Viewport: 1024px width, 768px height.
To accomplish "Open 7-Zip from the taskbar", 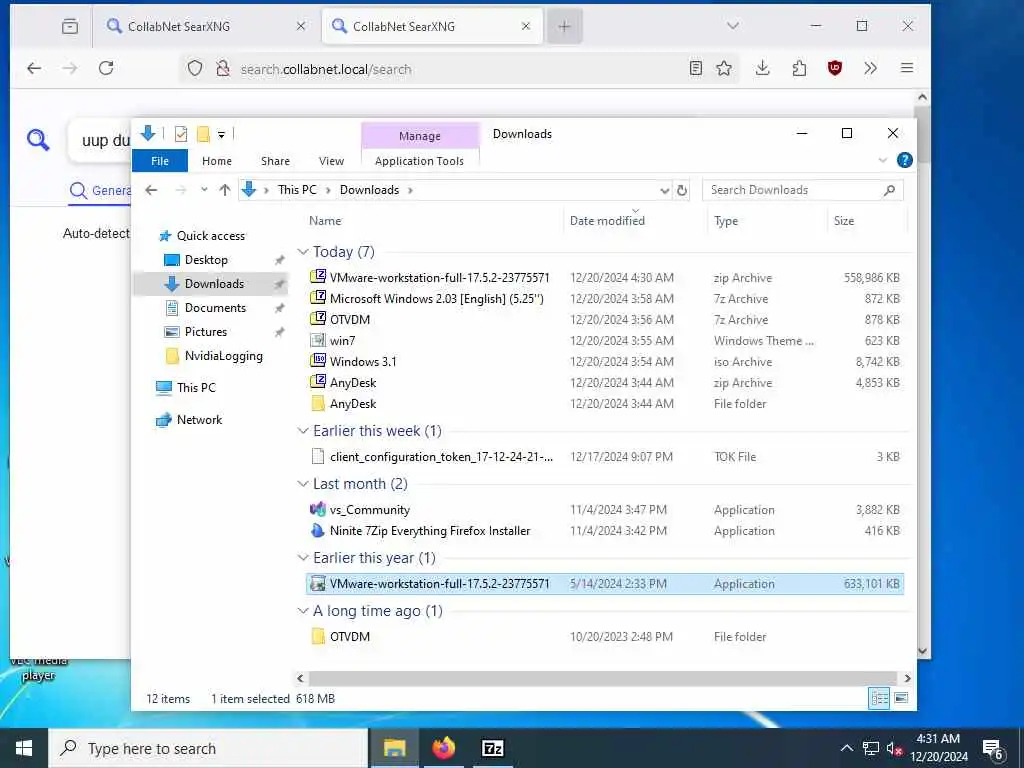I will 492,748.
